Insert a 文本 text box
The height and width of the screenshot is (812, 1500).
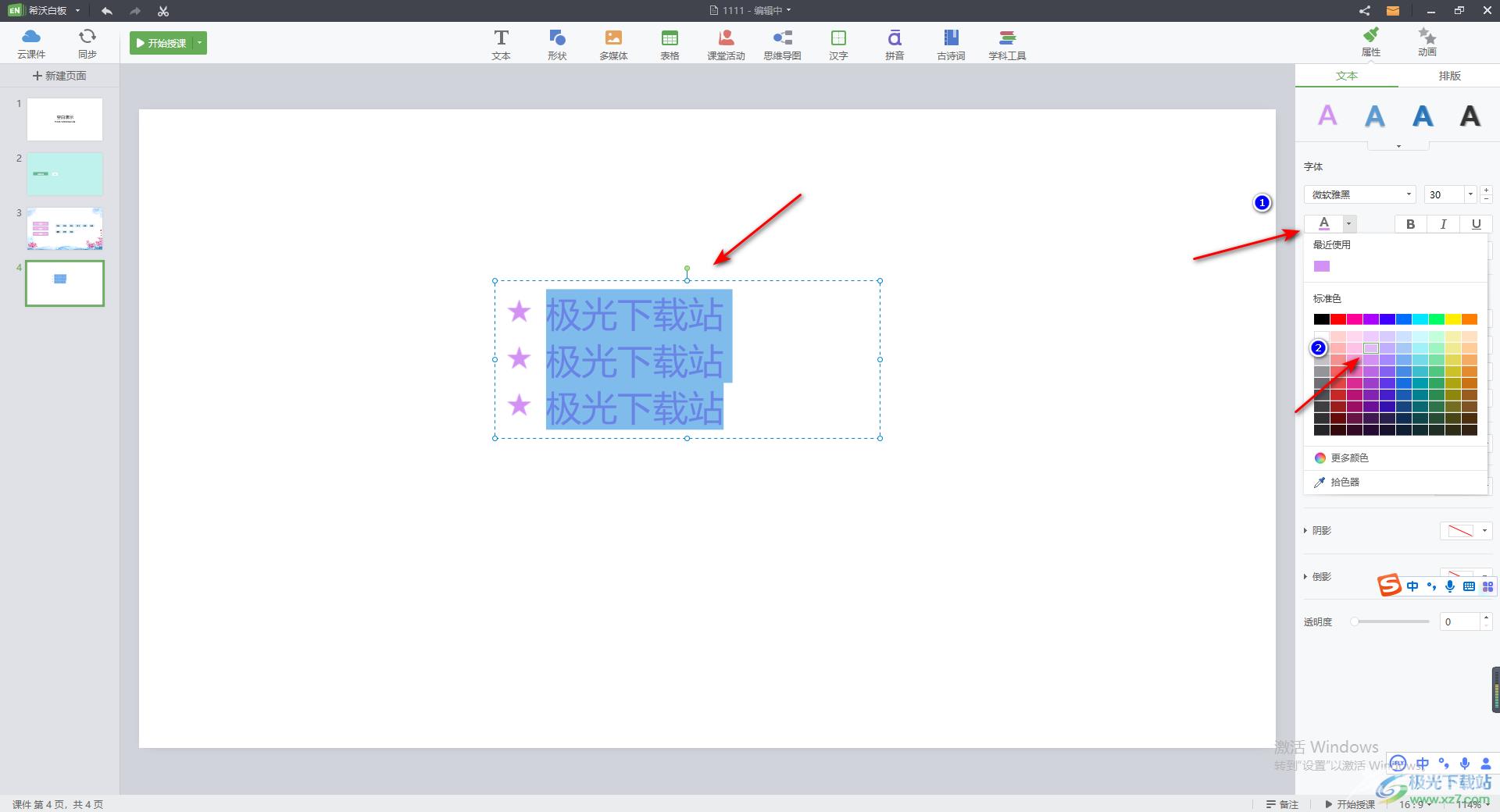501,45
